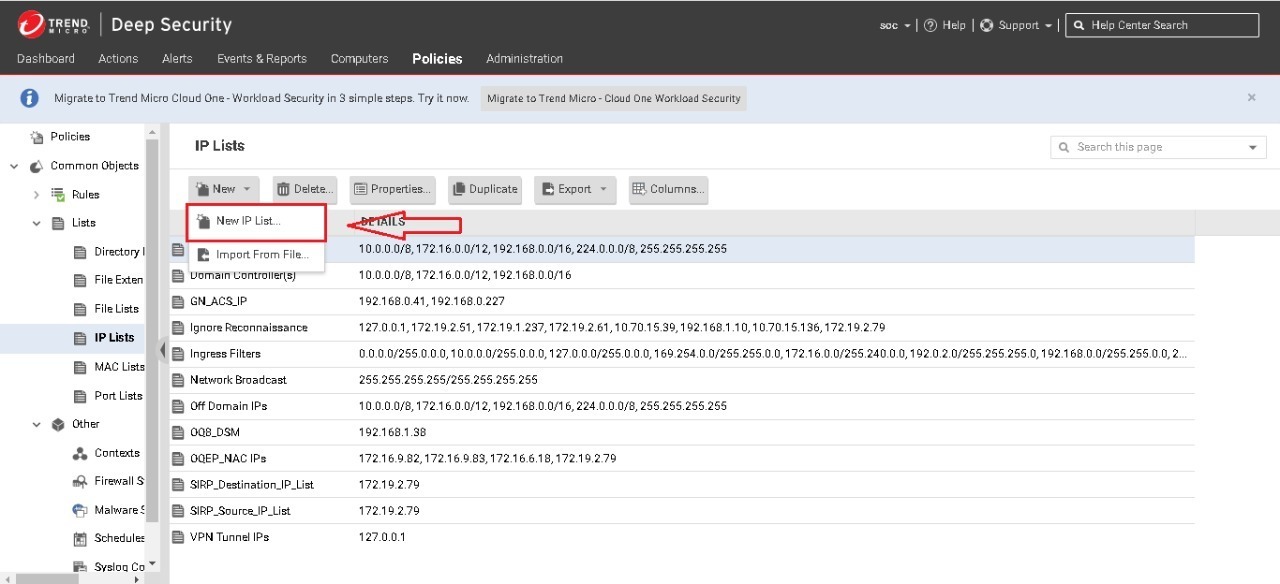Collapse the Lists tree node
1280x584 pixels.
click(x=36, y=223)
